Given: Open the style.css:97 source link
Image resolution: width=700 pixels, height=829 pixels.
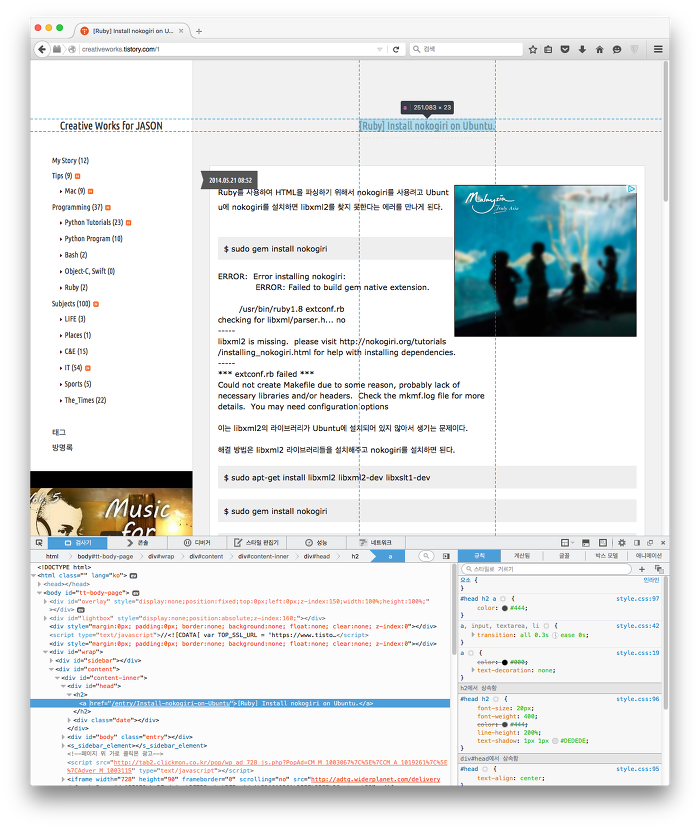Looking at the screenshot, I should click(x=638, y=599).
